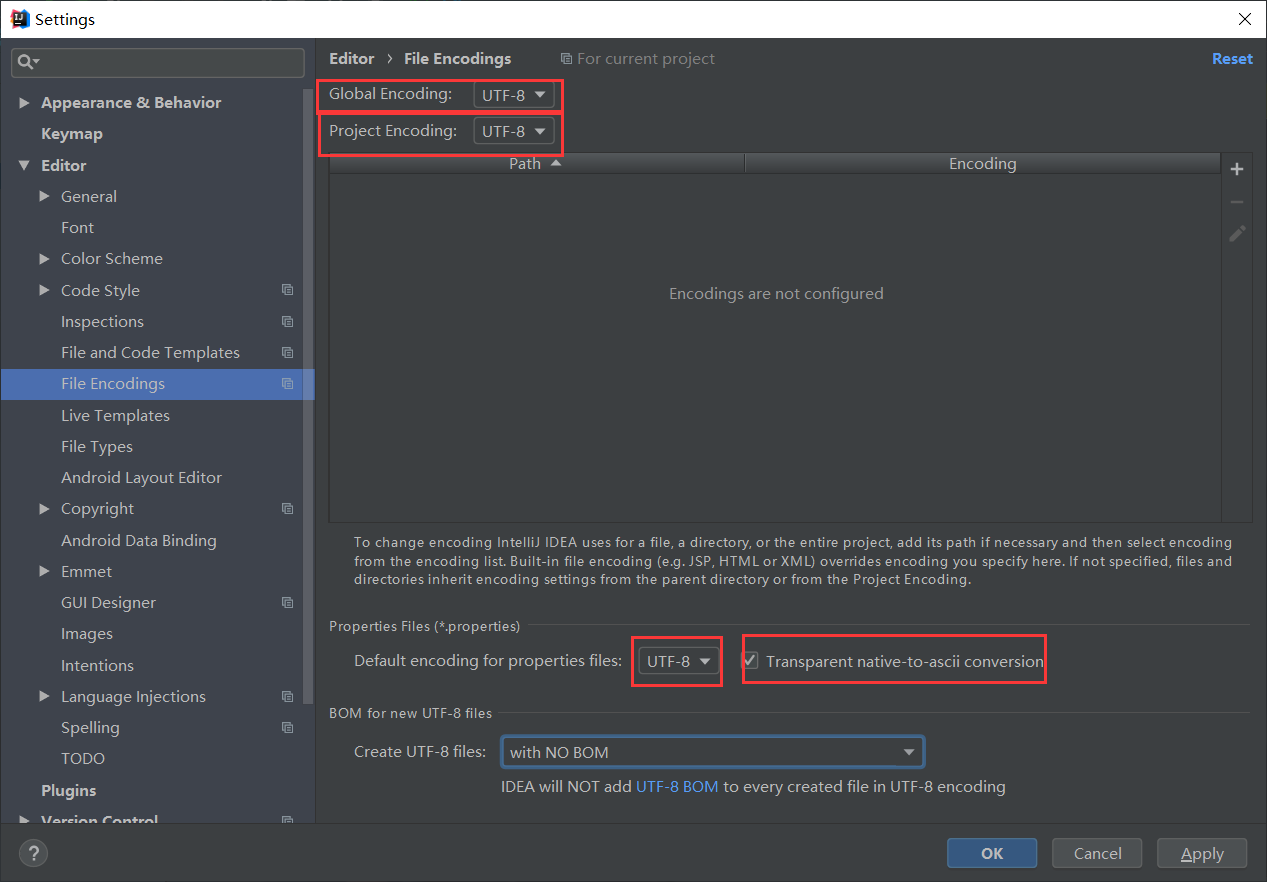Viewport: 1267px width, 882px height.
Task: Expand the Language Injections node
Action: point(44,696)
